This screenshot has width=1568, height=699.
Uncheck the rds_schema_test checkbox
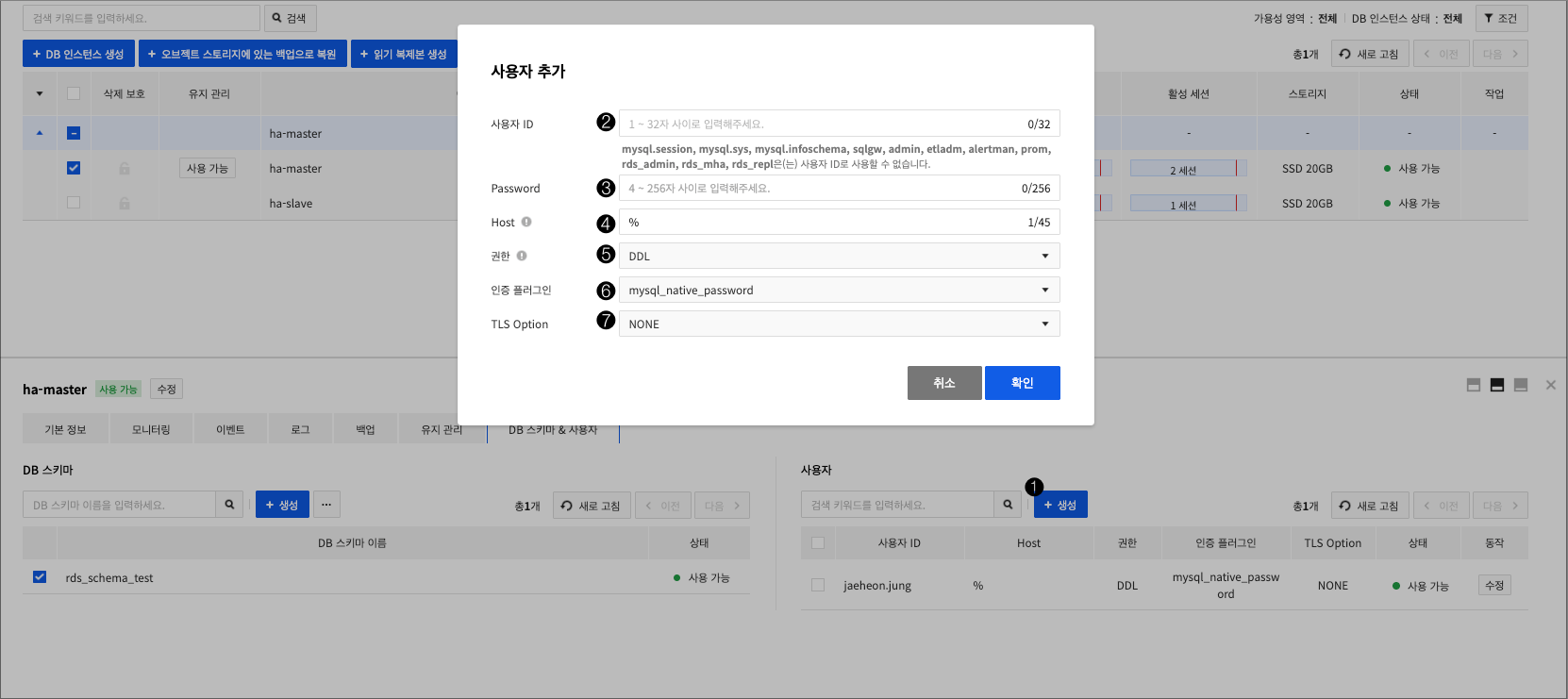[40, 576]
